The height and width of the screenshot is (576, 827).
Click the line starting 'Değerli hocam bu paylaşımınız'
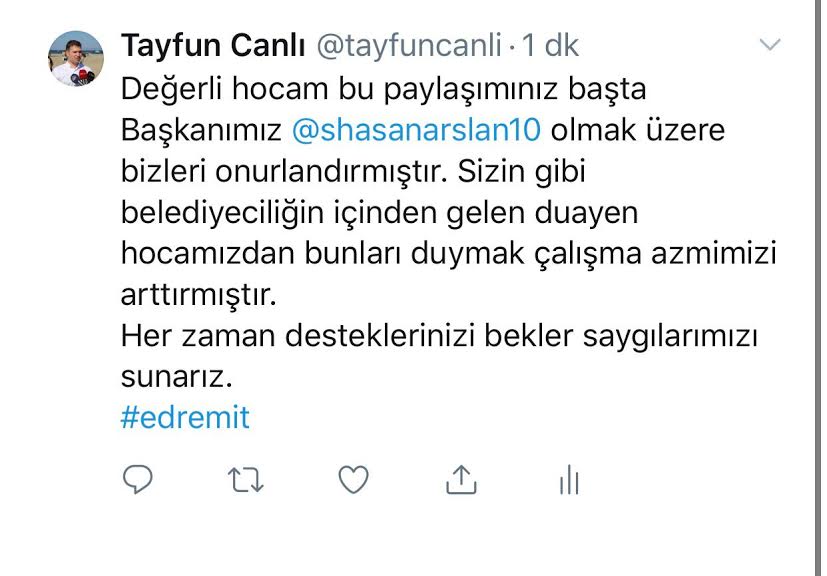(x=383, y=89)
